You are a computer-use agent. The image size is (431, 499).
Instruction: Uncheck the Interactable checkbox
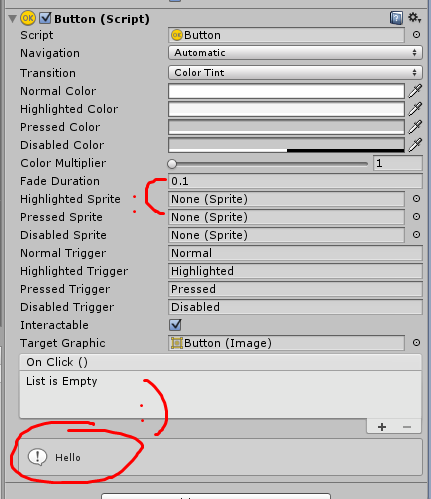click(x=175, y=325)
